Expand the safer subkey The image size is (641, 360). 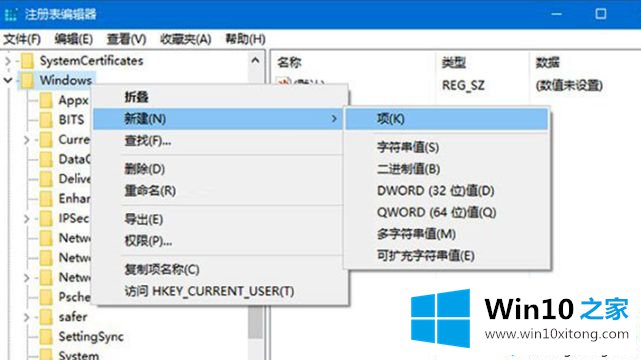27,317
